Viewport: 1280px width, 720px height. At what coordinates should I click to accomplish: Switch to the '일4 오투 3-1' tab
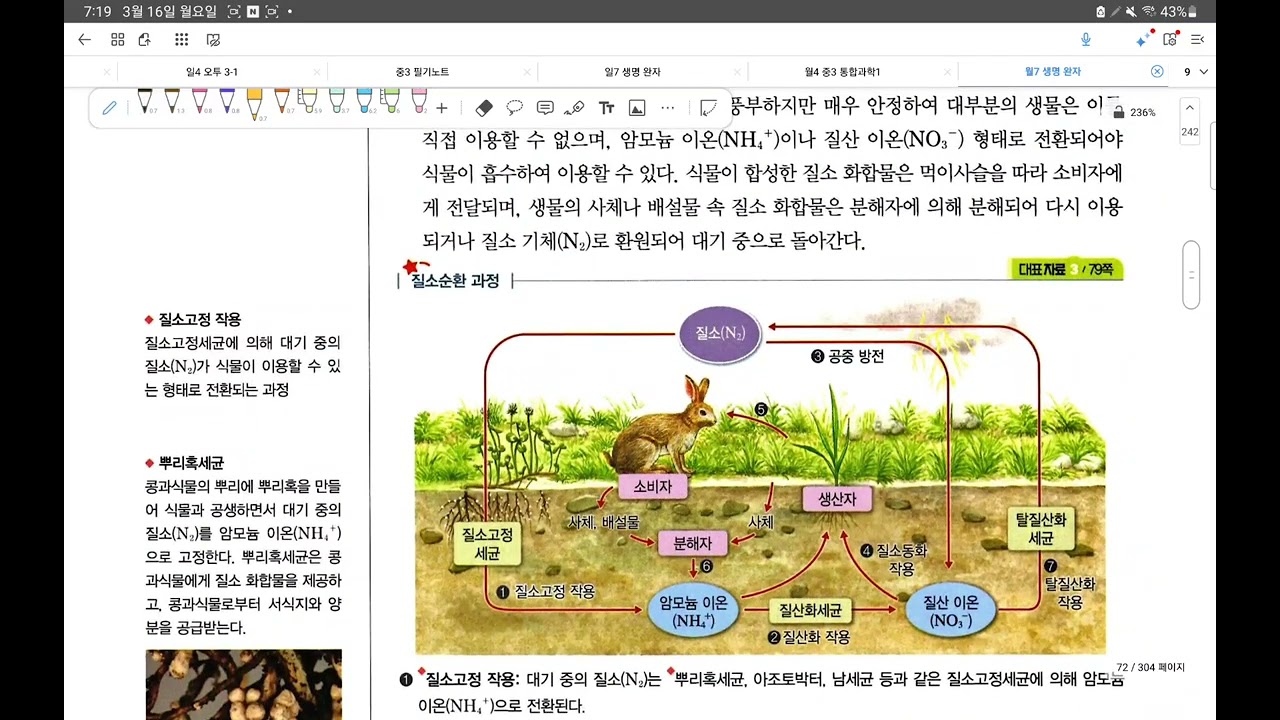point(212,72)
